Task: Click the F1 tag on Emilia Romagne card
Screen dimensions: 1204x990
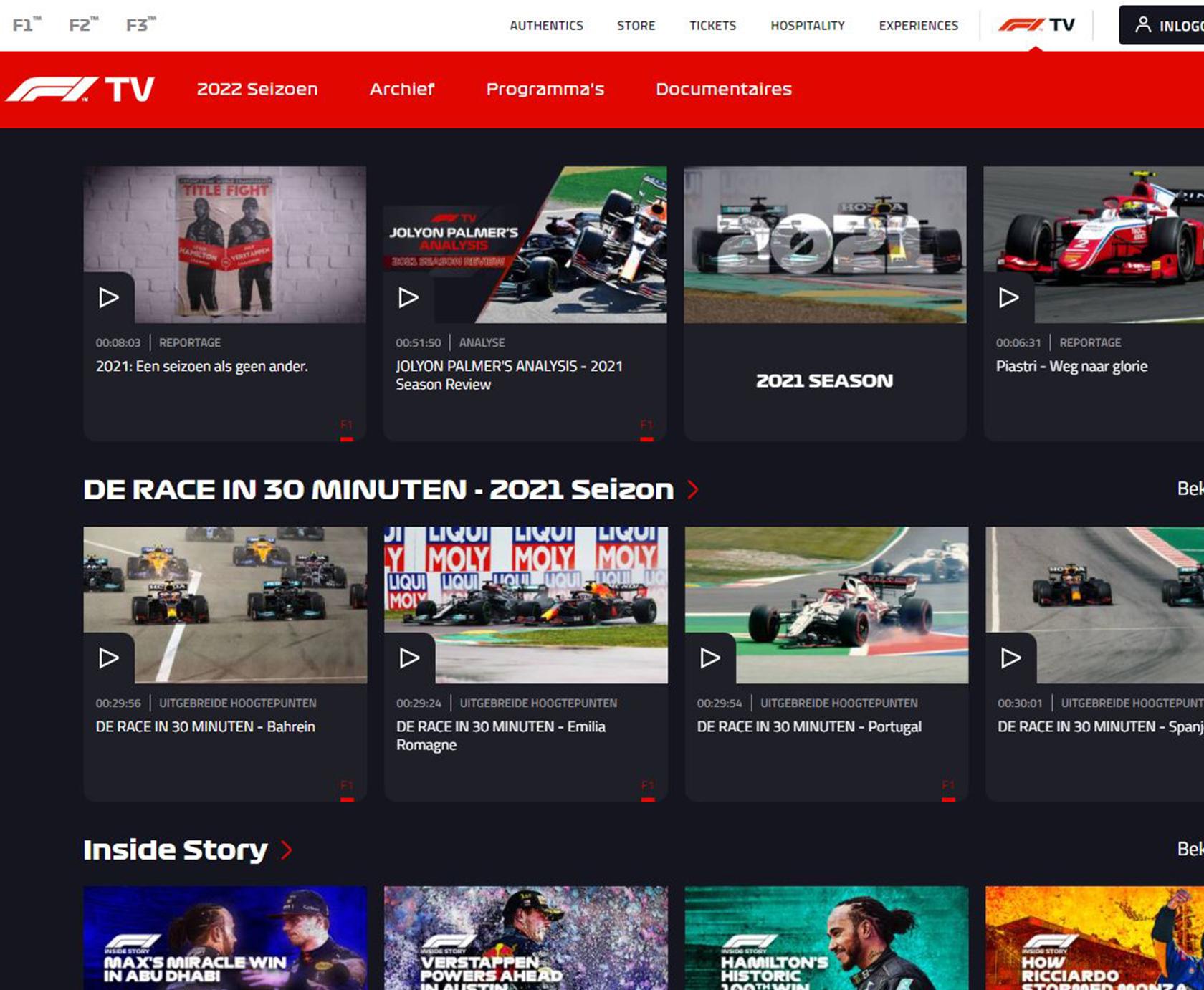Action: (648, 789)
